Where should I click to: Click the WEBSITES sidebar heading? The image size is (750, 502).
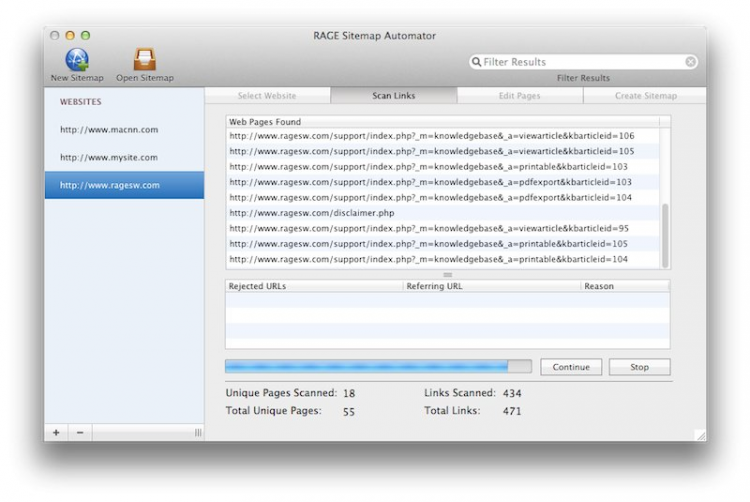pyautogui.click(x=81, y=102)
